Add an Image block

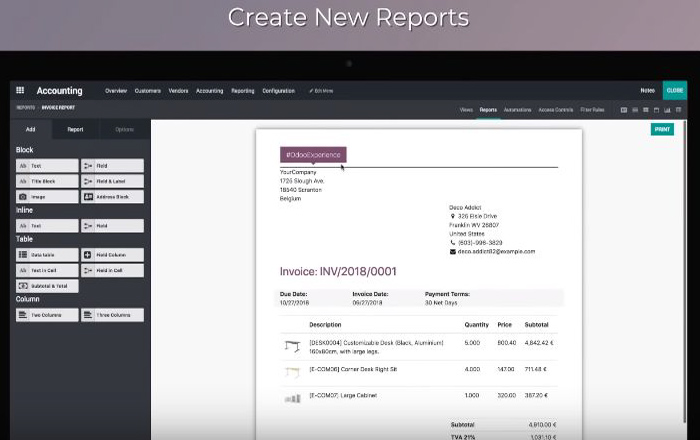[47, 197]
